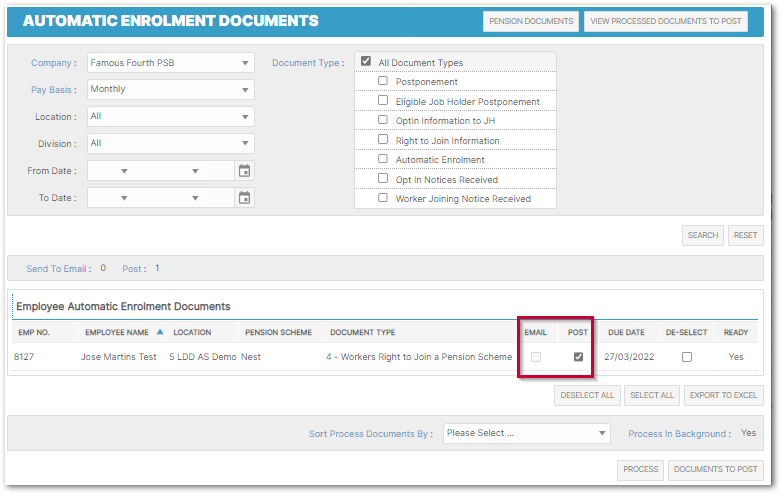The image size is (781, 494).
Task: Sort by Employee Name column arrow
Action: [160, 332]
